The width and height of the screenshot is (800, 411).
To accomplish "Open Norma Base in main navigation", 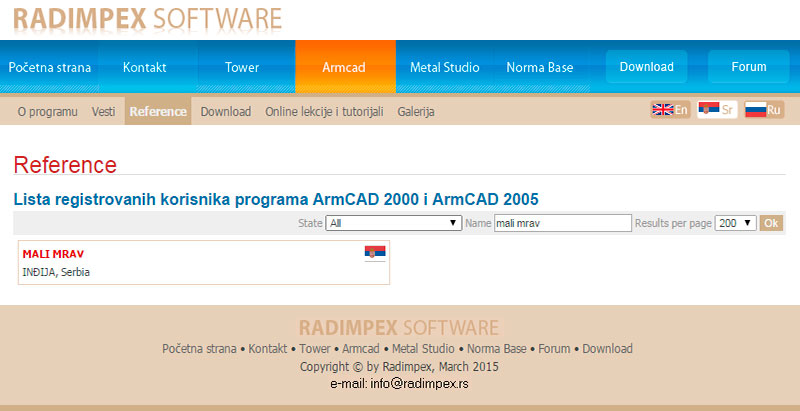I will (x=539, y=67).
